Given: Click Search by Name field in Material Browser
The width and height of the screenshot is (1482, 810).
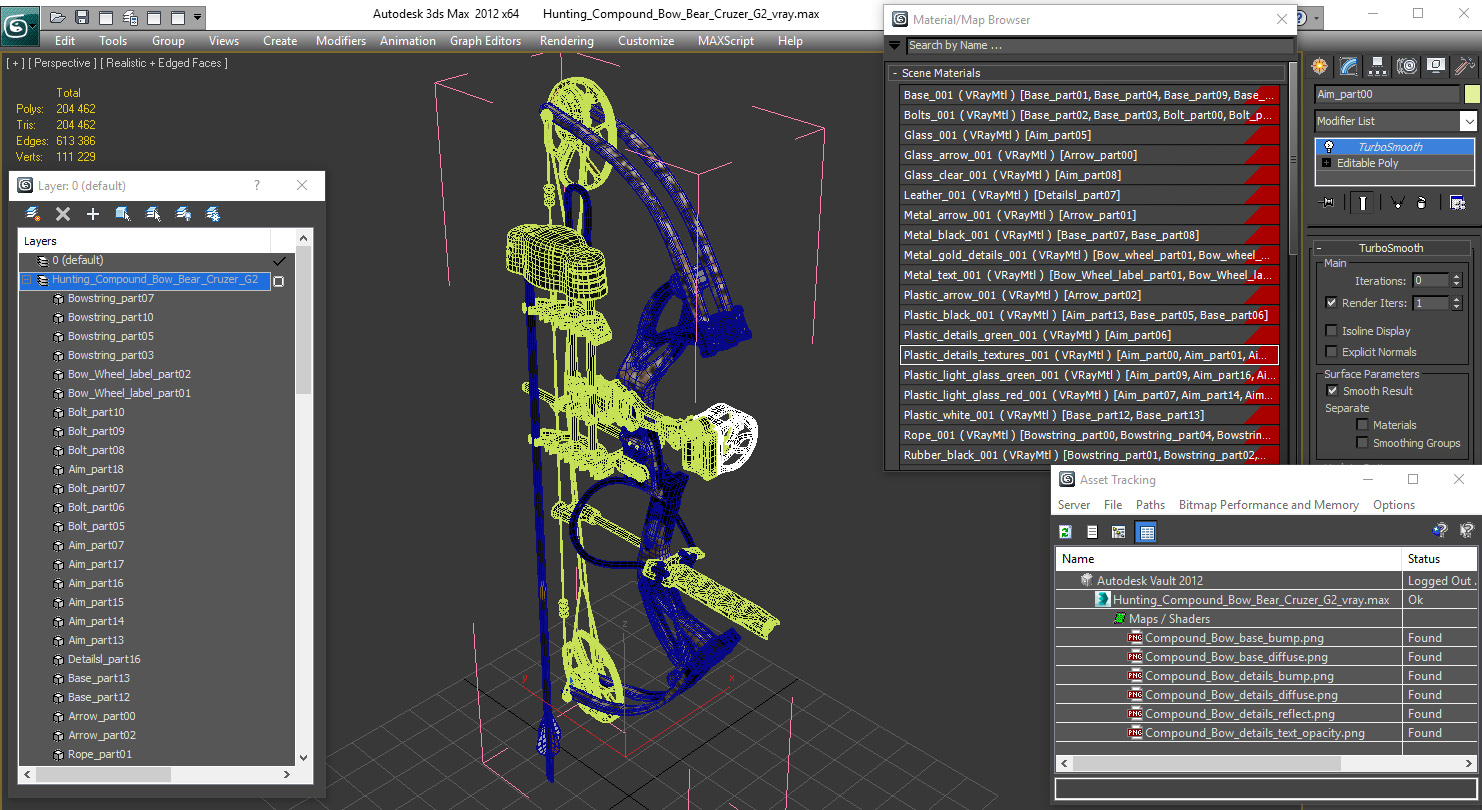Looking at the screenshot, I should click(1098, 45).
